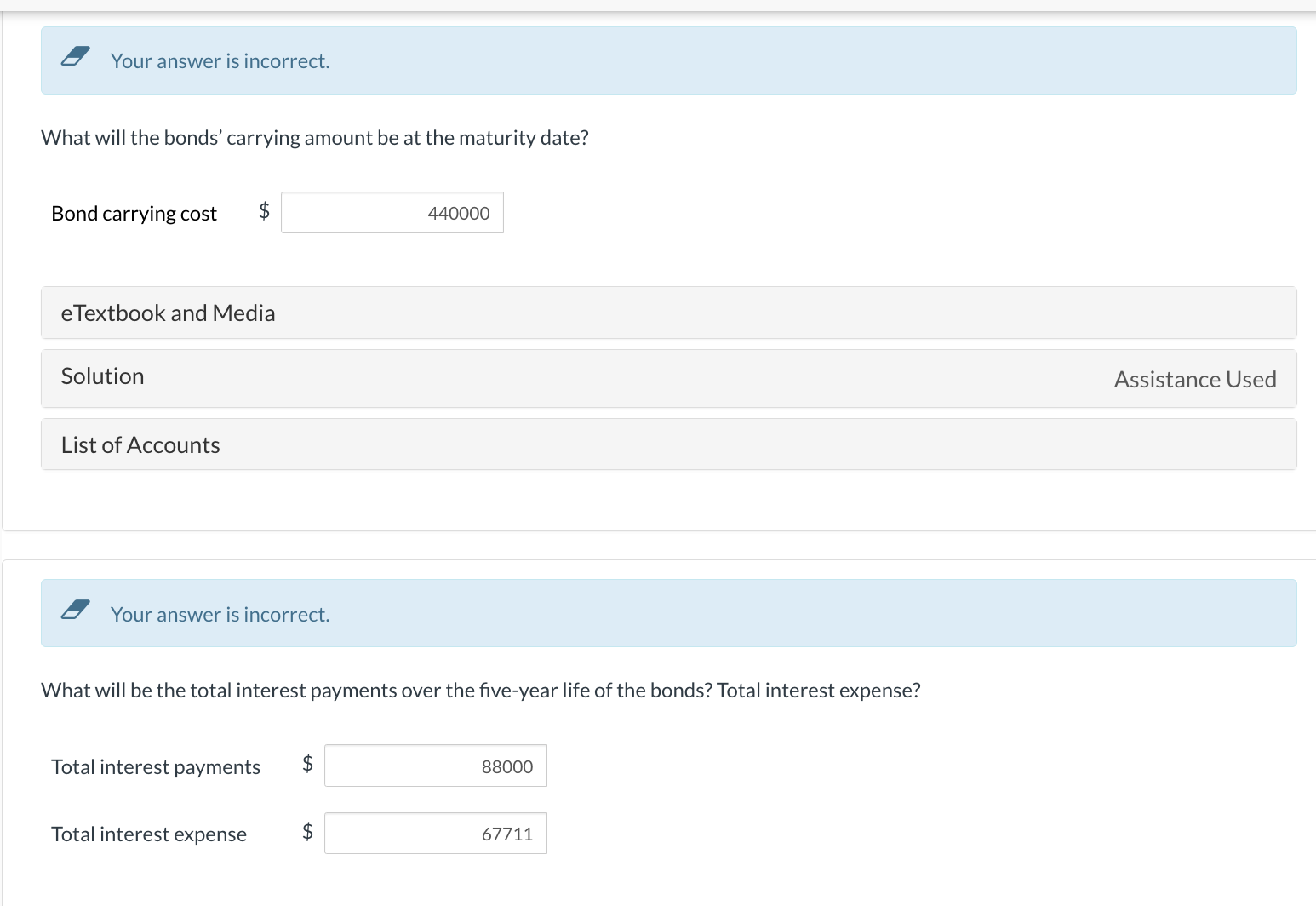The height and width of the screenshot is (906, 1316).
Task: Click the dollar sign beside Total interest payments
Action: [307, 764]
